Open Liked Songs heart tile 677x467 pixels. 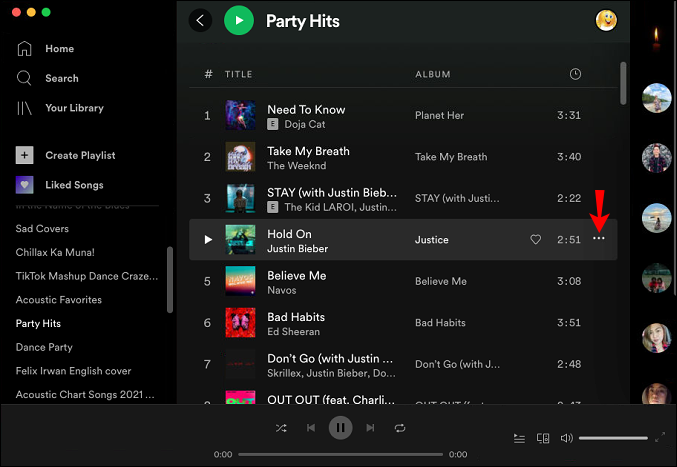click(25, 185)
